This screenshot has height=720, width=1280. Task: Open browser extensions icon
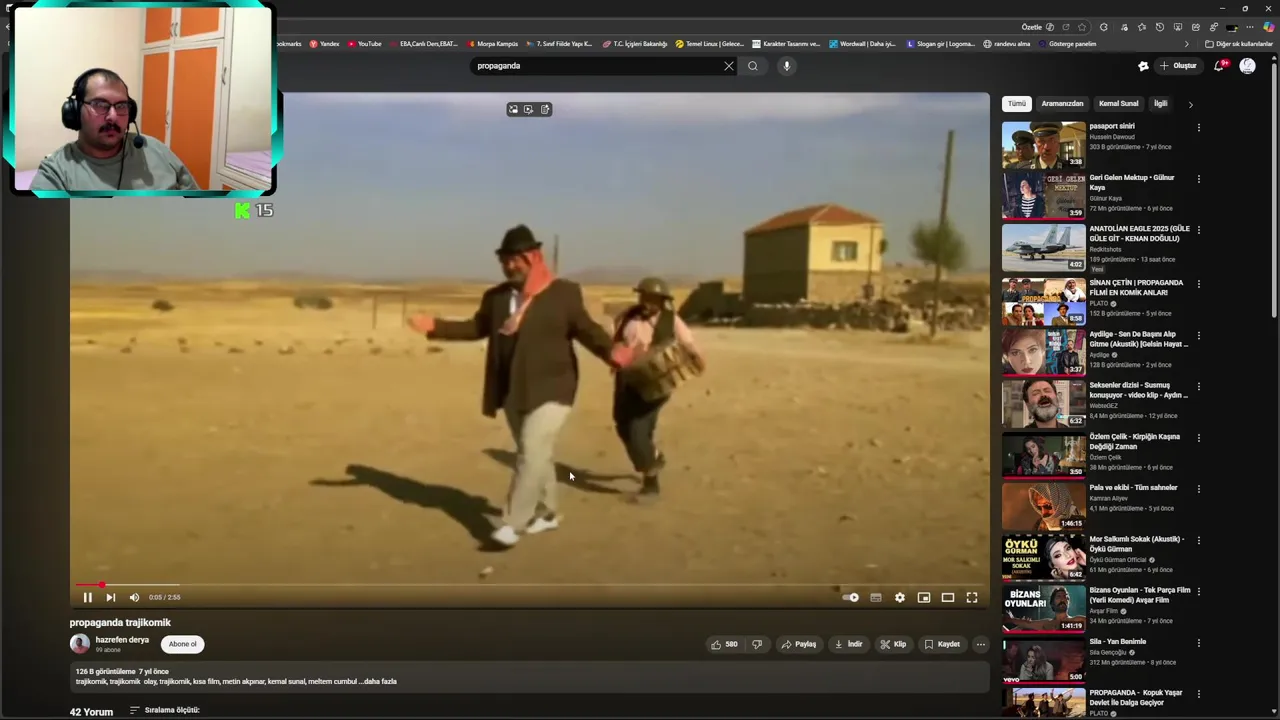point(1104,27)
